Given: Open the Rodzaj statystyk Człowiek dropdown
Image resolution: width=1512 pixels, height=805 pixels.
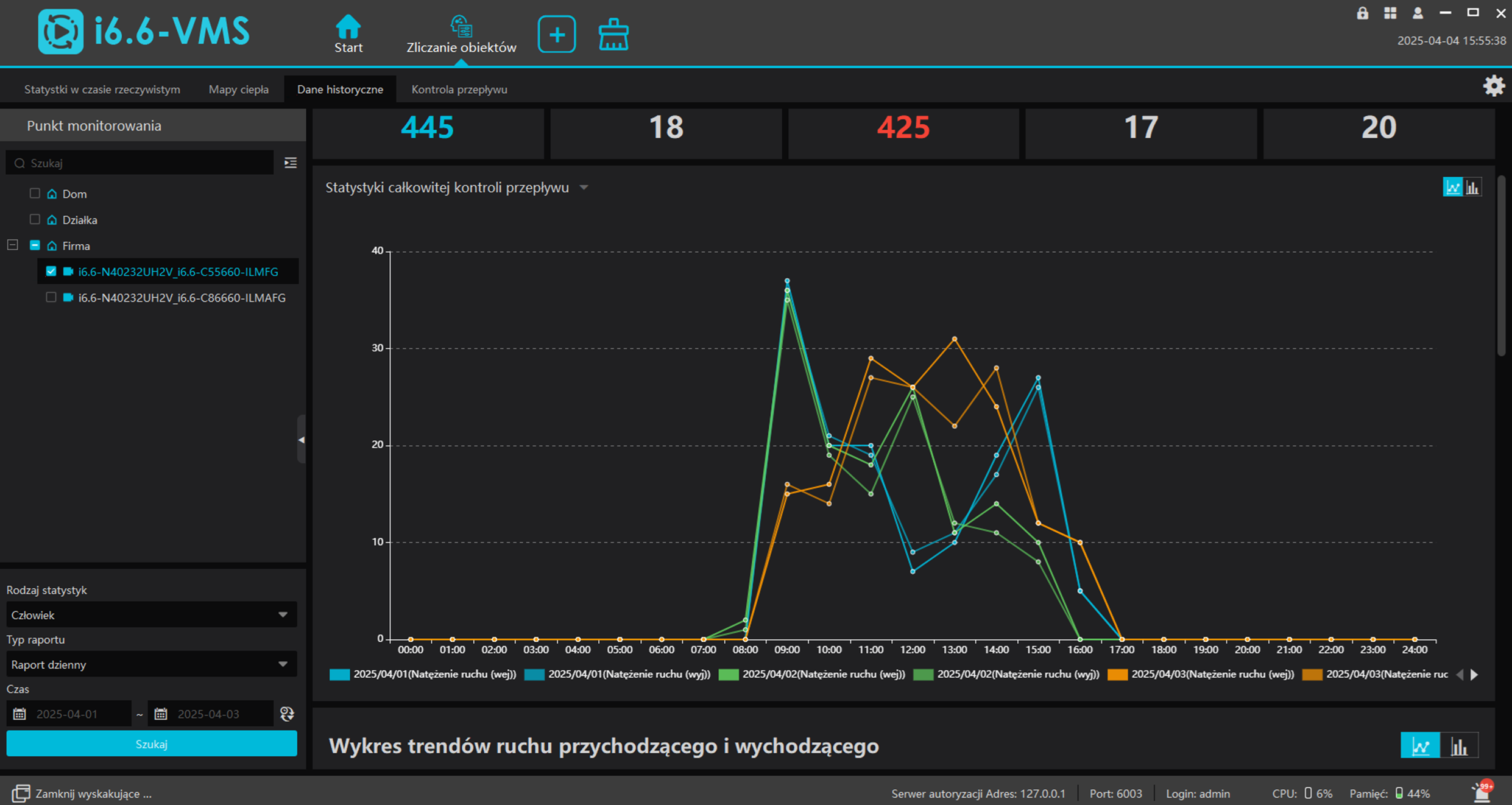Looking at the screenshot, I should tap(151, 614).
